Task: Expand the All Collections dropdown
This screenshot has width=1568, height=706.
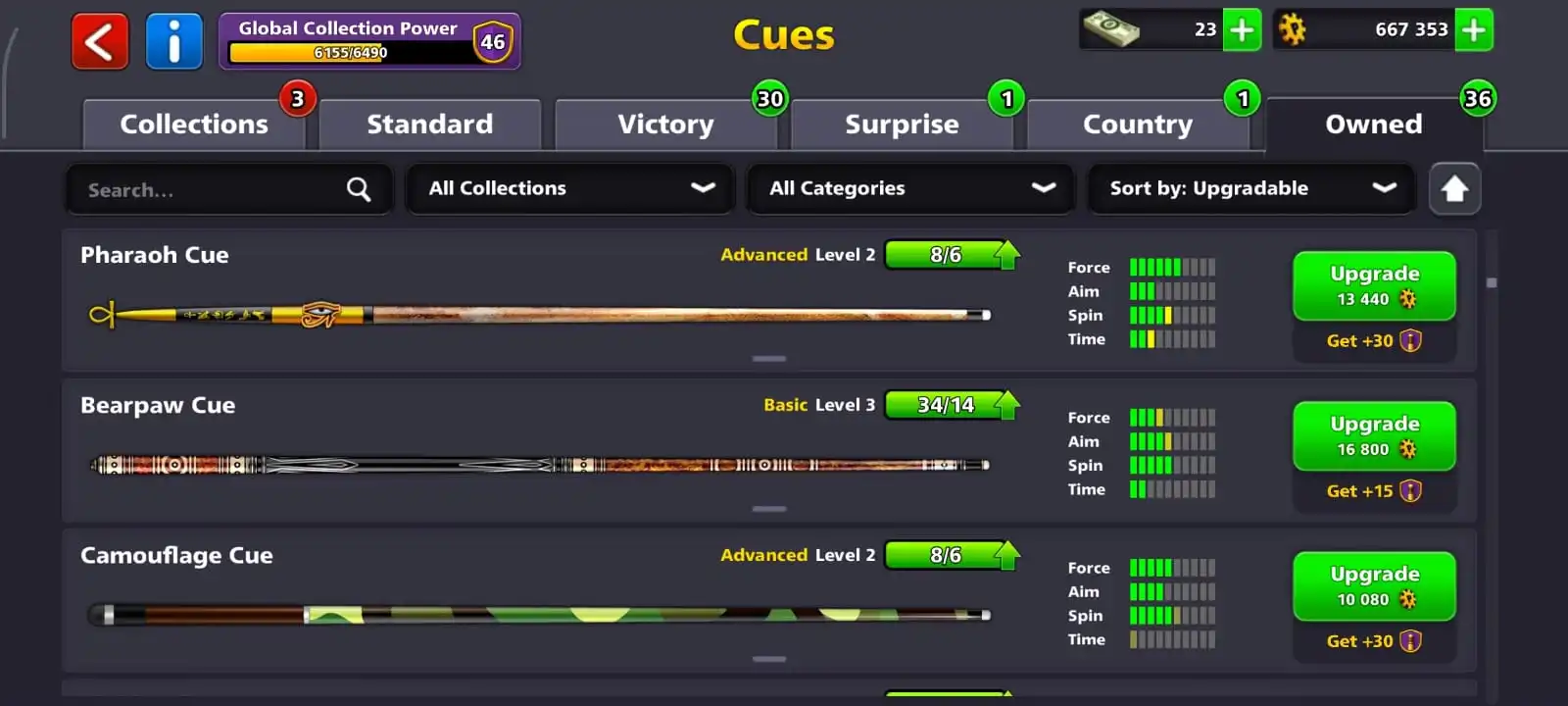Action: tap(569, 188)
